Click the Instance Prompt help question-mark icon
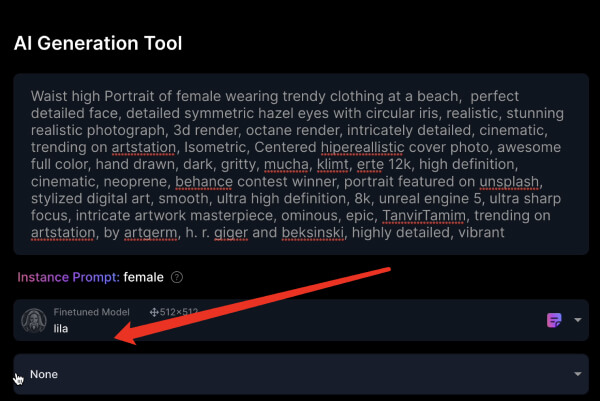This screenshot has width=600, height=402. [x=177, y=277]
